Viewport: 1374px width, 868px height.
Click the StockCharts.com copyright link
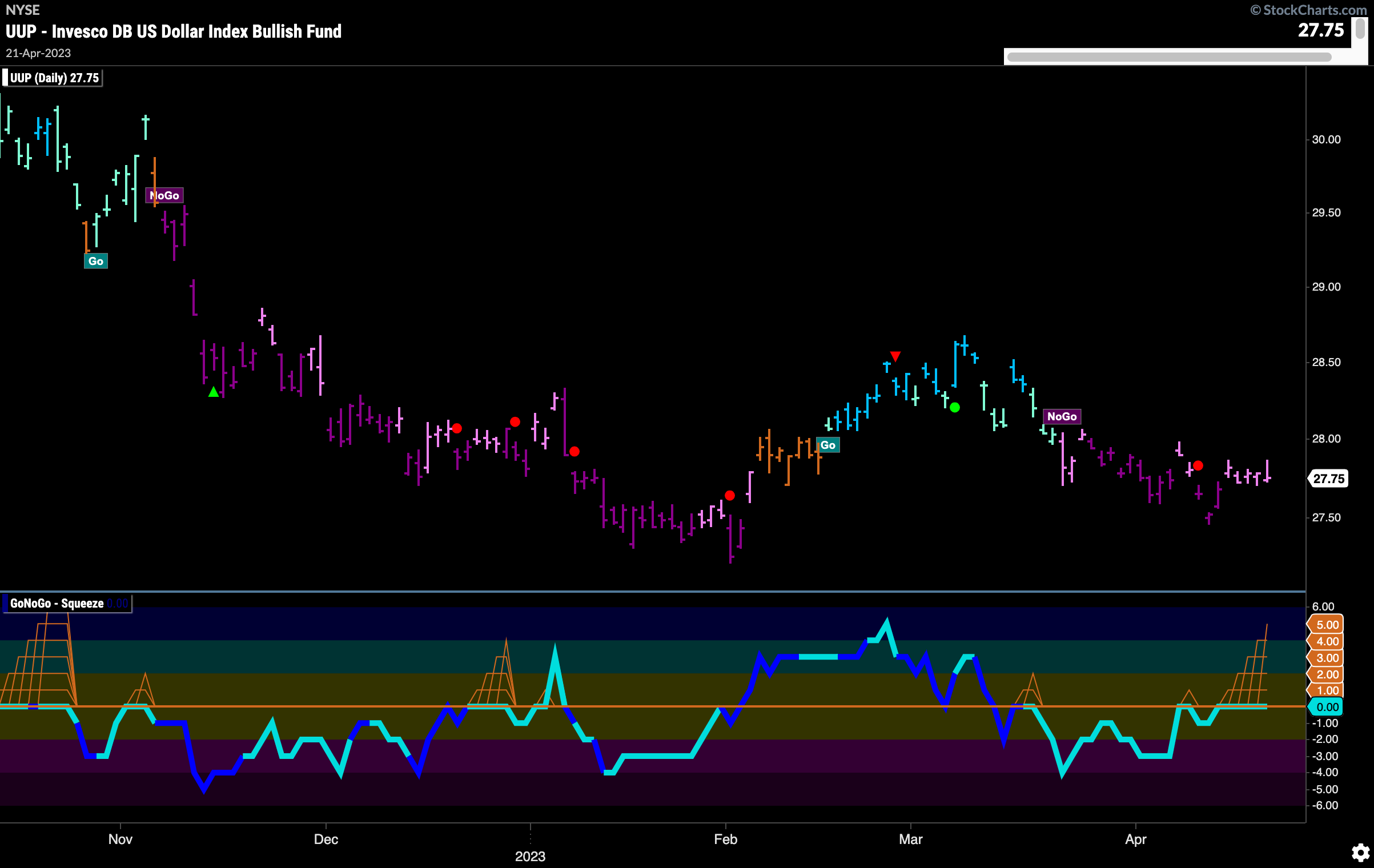[1308, 10]
